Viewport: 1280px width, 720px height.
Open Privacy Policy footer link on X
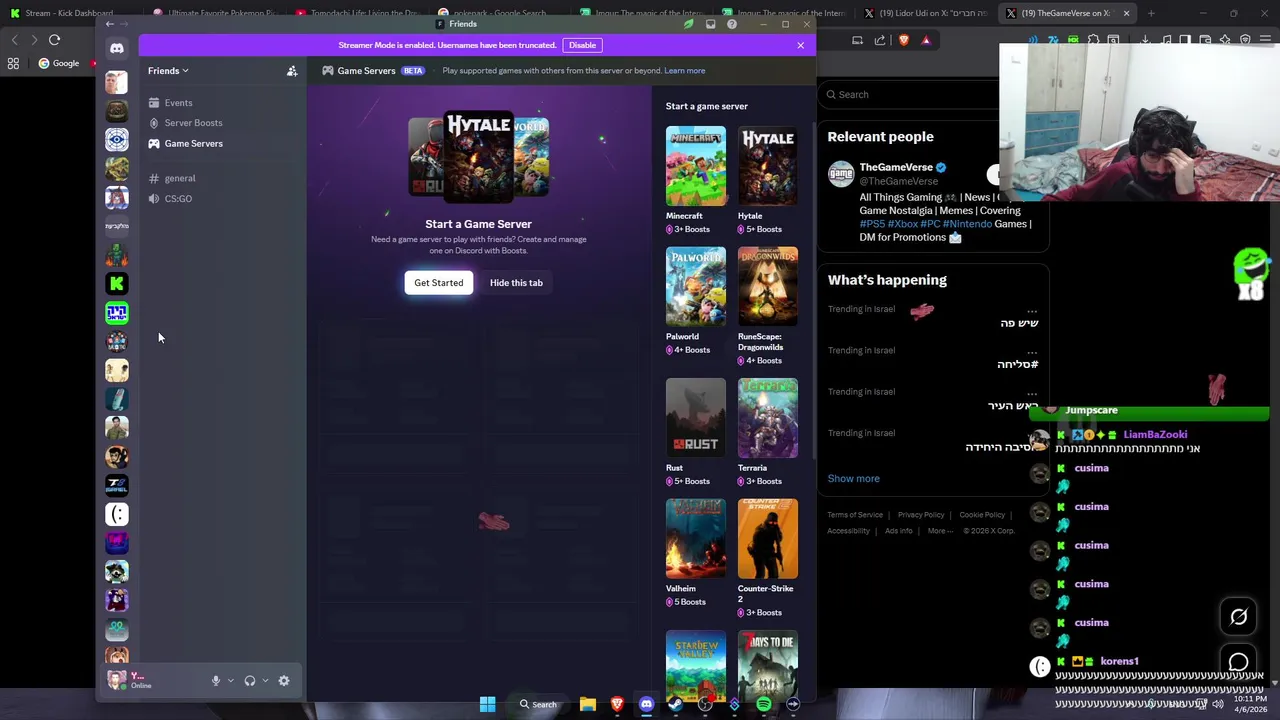[x=921, y=515]
